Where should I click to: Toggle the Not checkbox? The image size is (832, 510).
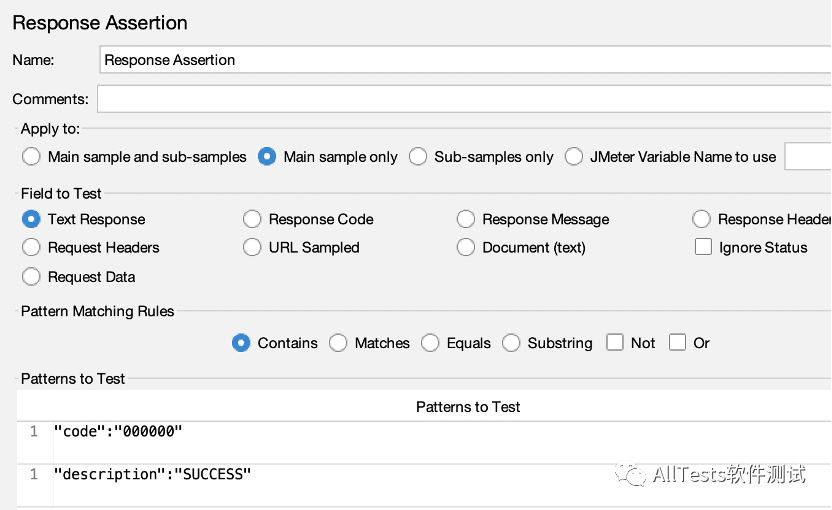614,343
